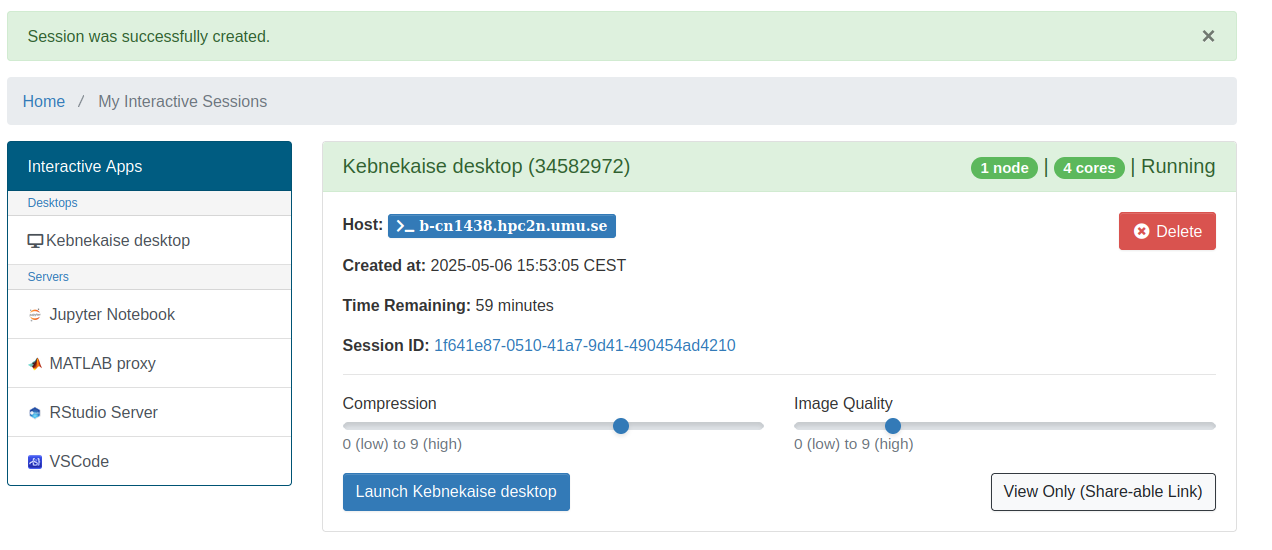Open host b-cn1438.hpc2n.umu.se terminal link
1272x550 pixels.
[x=502, y=225]
